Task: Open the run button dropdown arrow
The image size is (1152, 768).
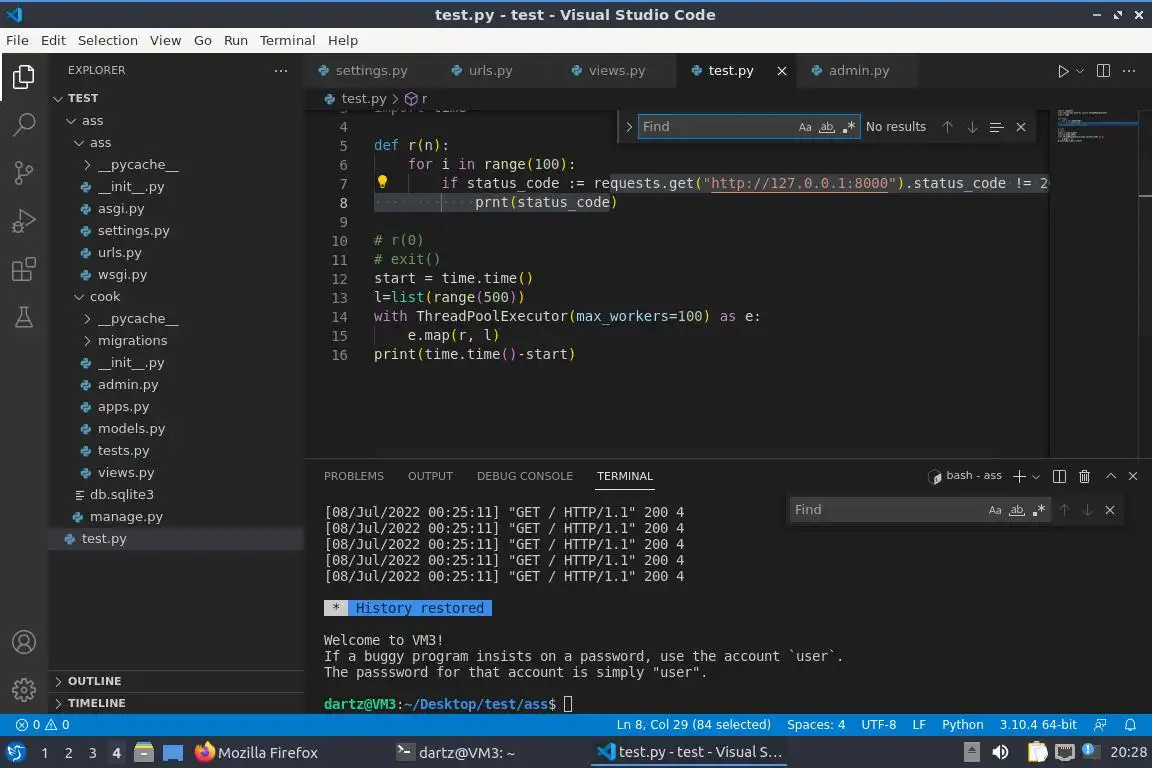Action: tap(1079, 71)
